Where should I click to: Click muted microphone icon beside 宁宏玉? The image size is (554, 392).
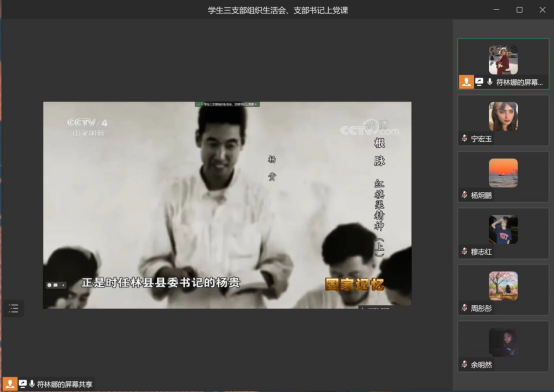pos(465,139)
